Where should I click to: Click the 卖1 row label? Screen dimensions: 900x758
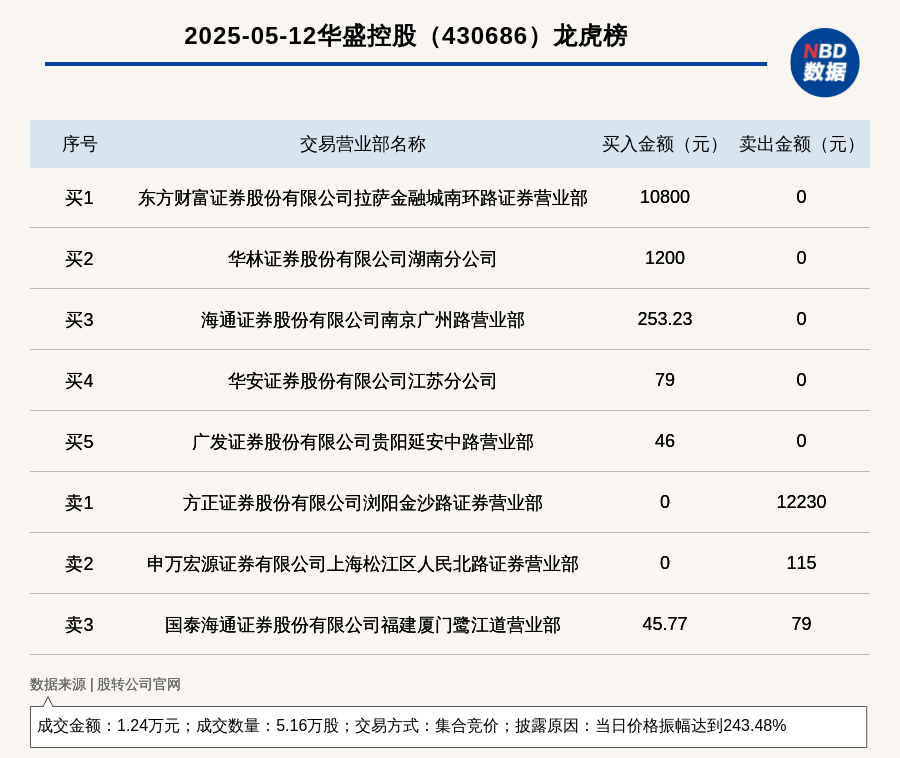tap(79, 503)
